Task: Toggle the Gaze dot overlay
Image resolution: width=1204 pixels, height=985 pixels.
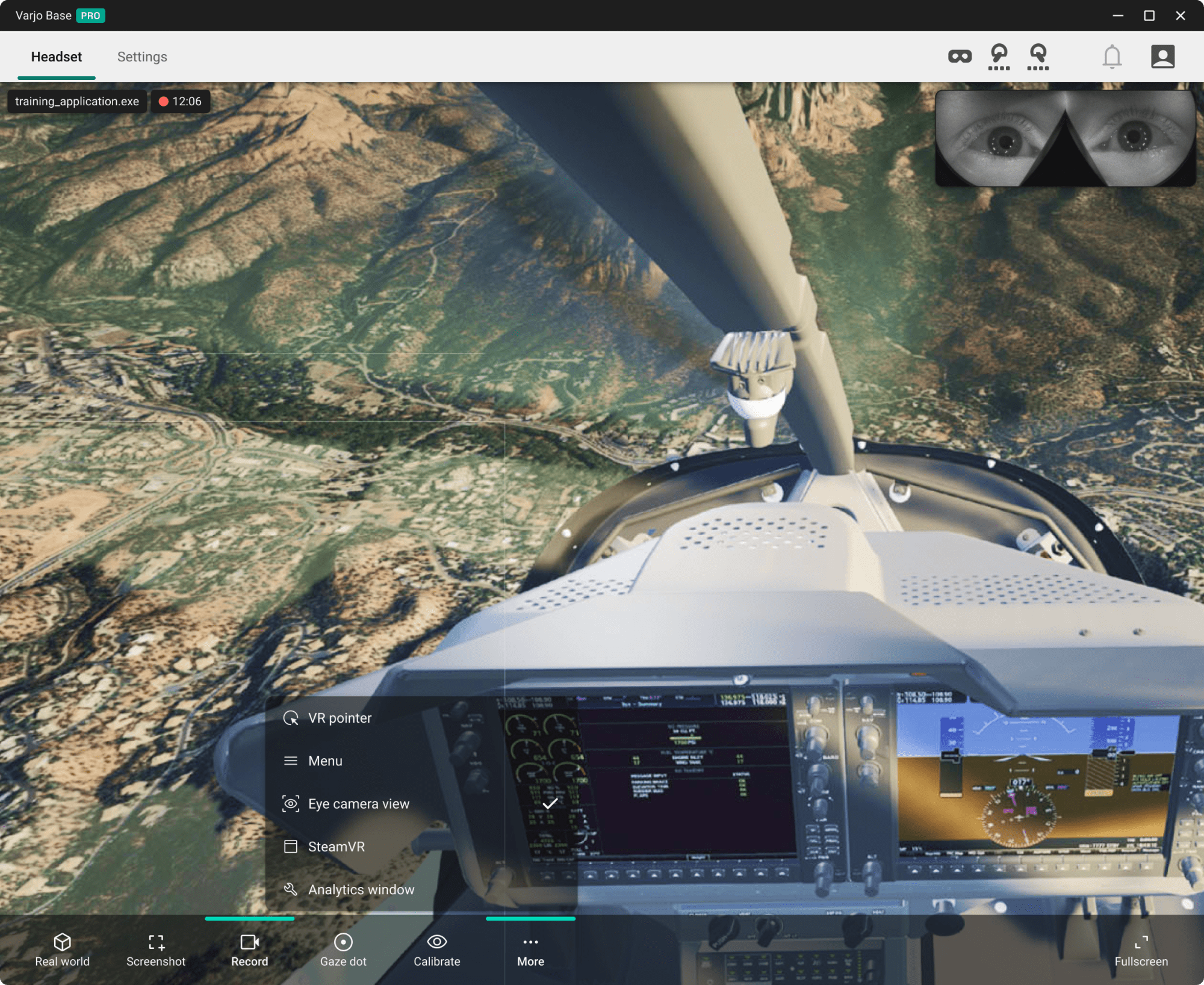Action: (343, 950)
